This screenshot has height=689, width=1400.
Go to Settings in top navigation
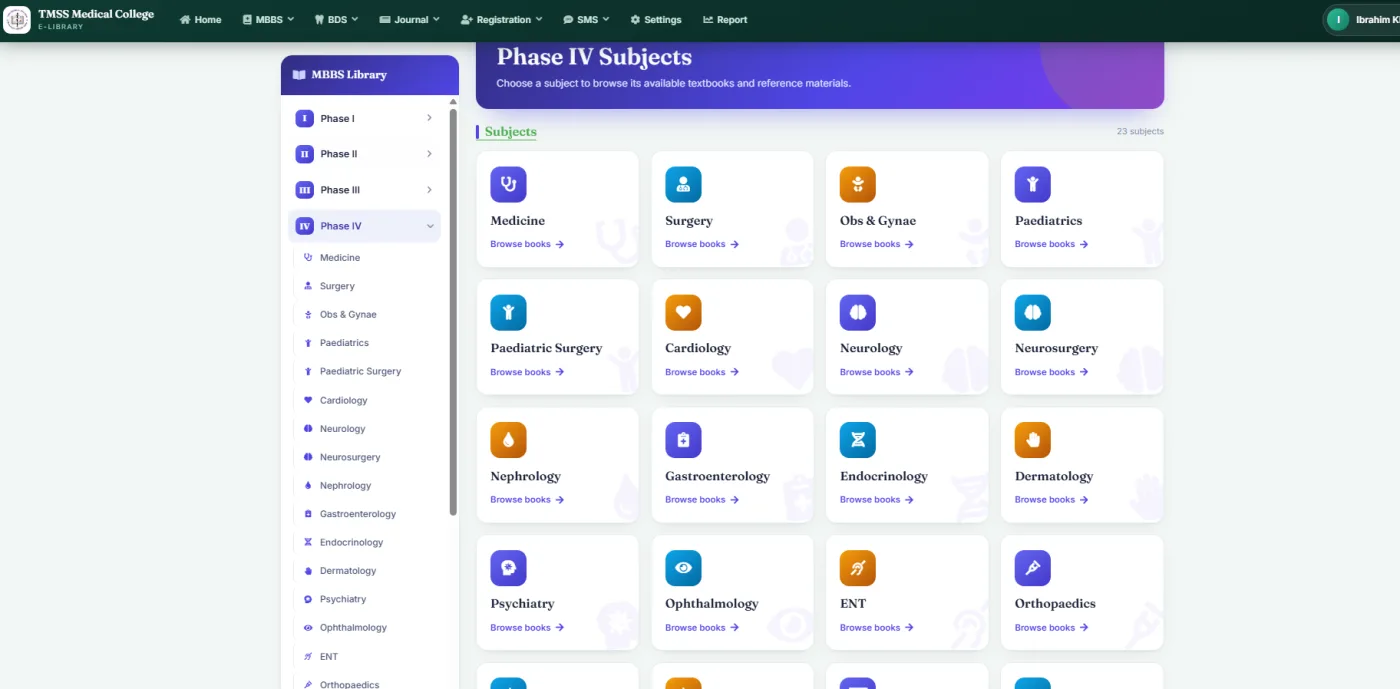tap(656, 20)
